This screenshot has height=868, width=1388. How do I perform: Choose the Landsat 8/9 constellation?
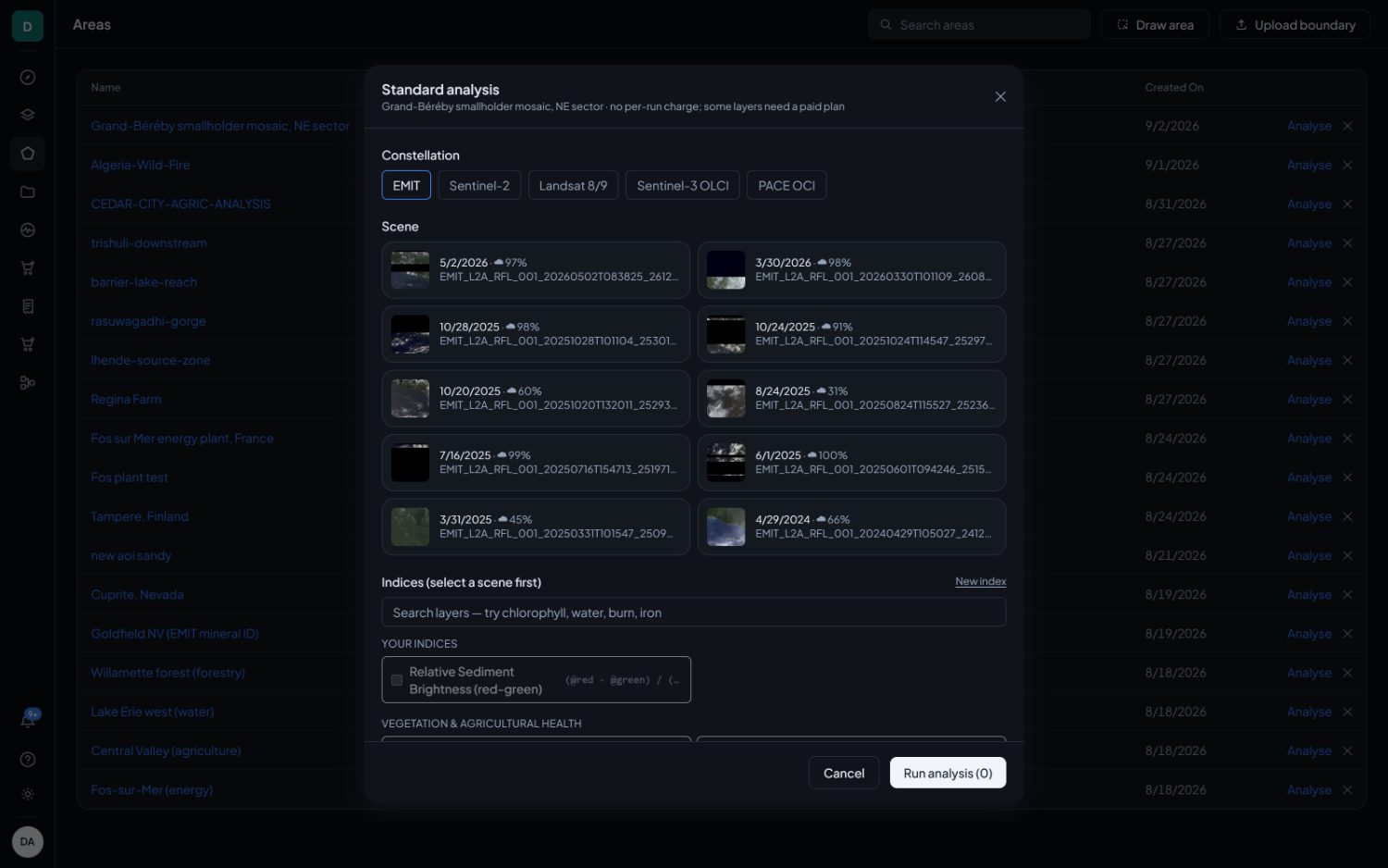click(573, 185)
